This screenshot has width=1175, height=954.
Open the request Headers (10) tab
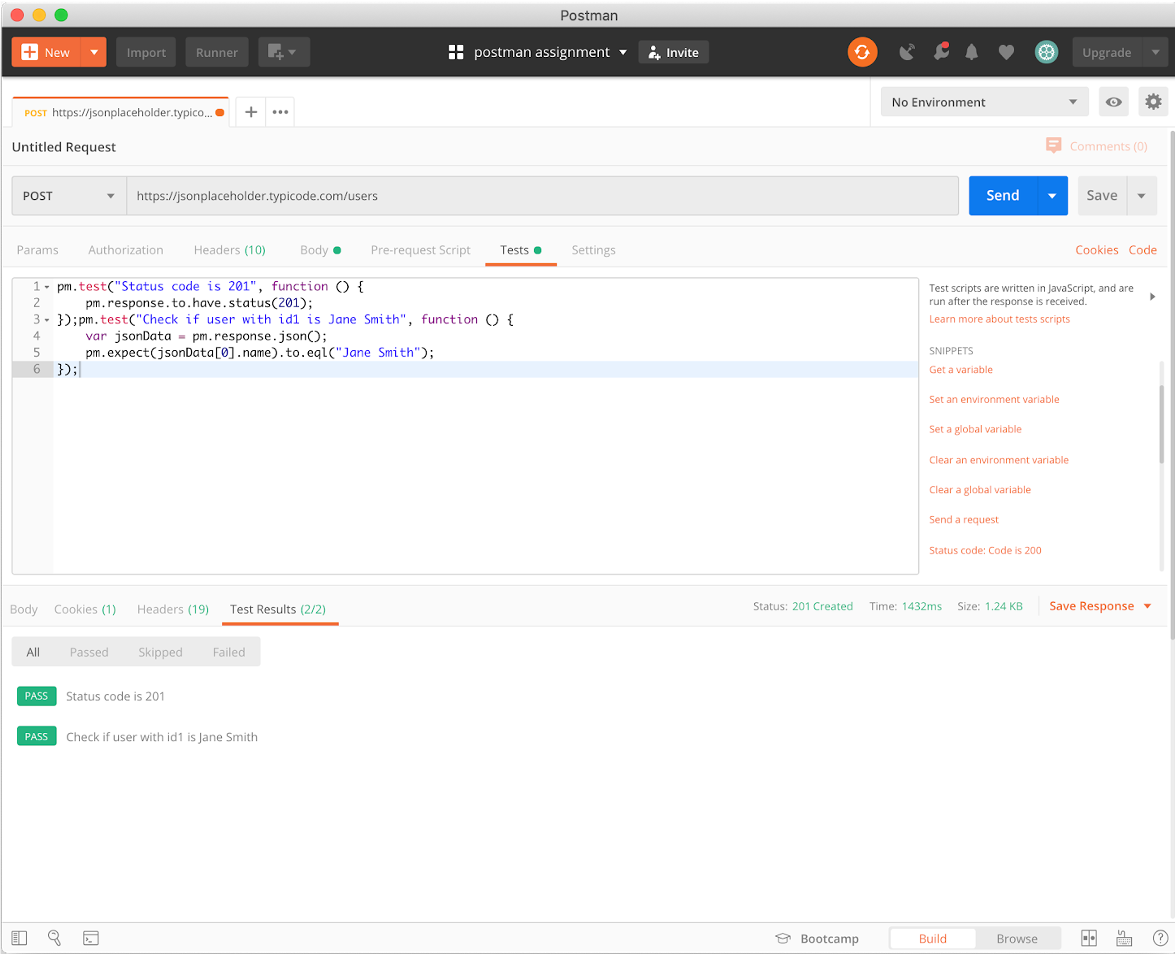point(229,250)
